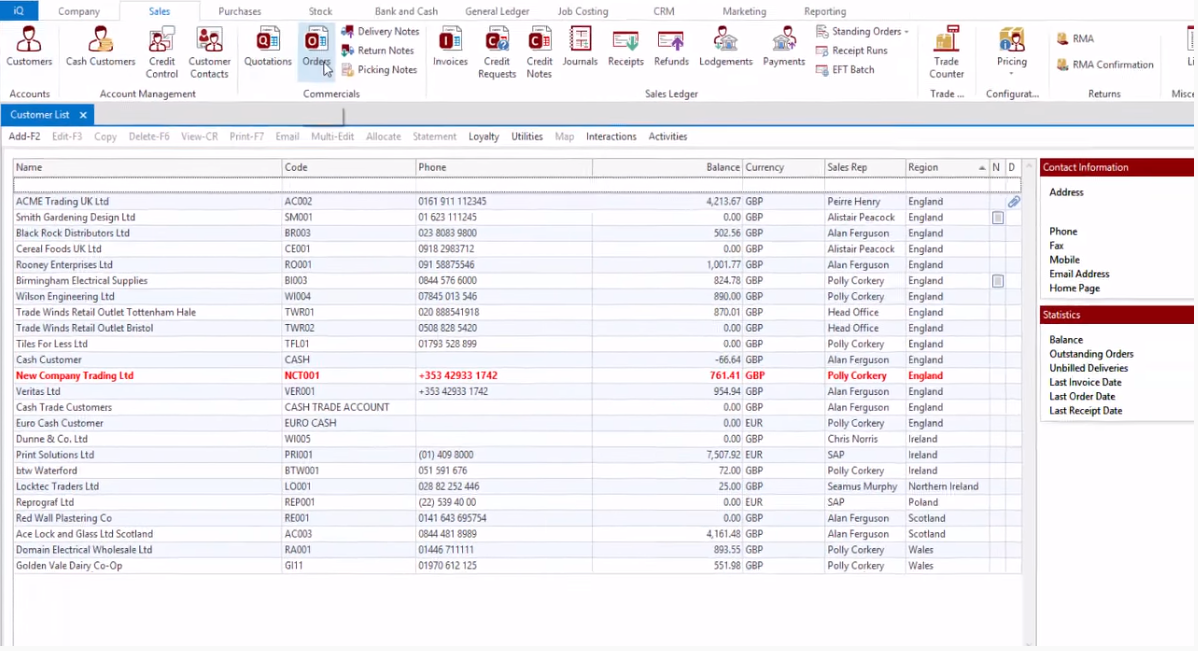Switch to the CRM tab
The height and width of the screenshot is (651, 1198).
(664, 11)
